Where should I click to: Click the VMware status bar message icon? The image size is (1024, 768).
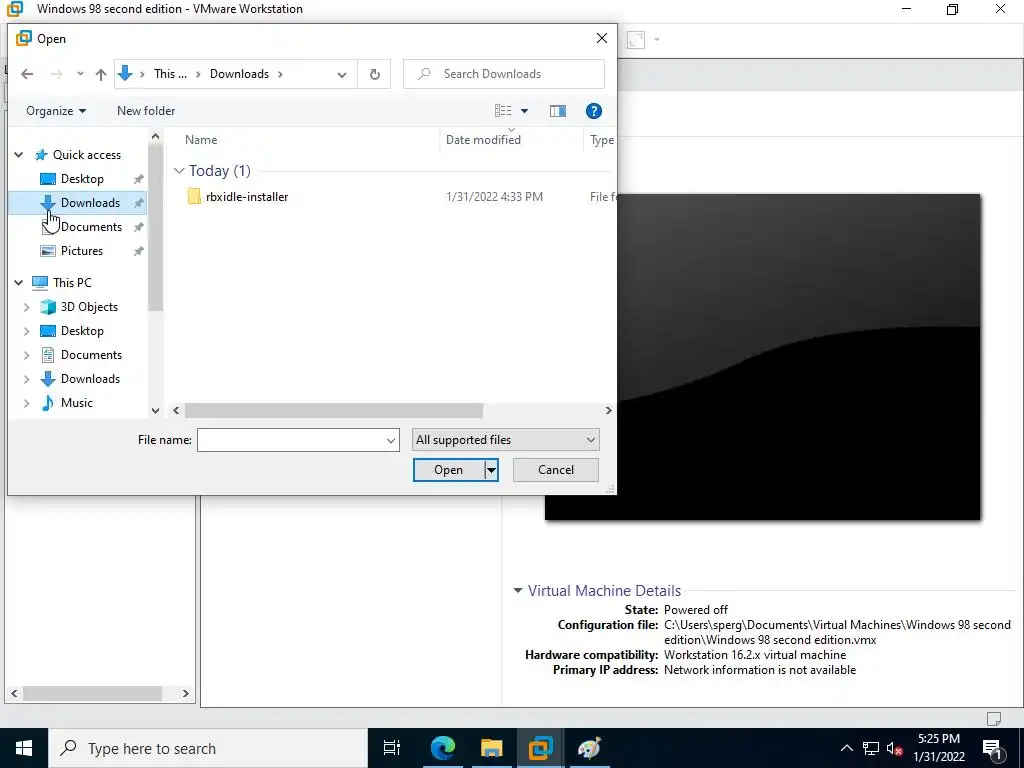click(x=993, y=718)
